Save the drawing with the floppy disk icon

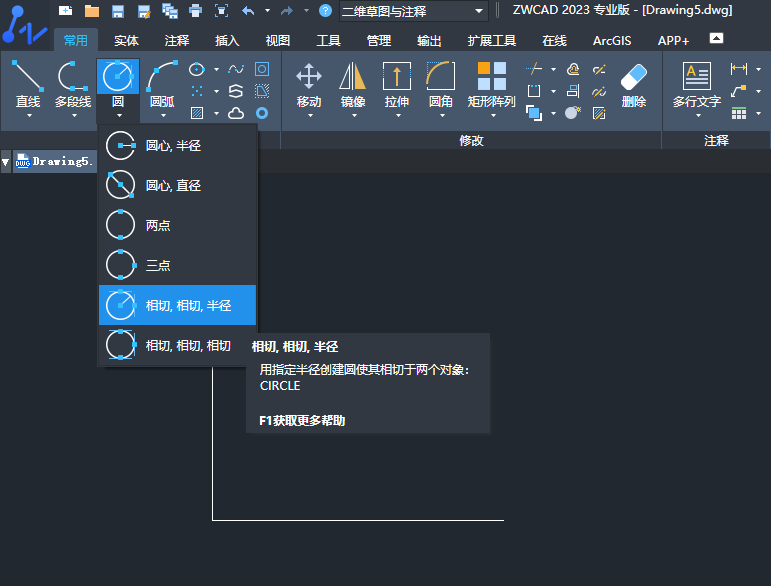(118, 10)
